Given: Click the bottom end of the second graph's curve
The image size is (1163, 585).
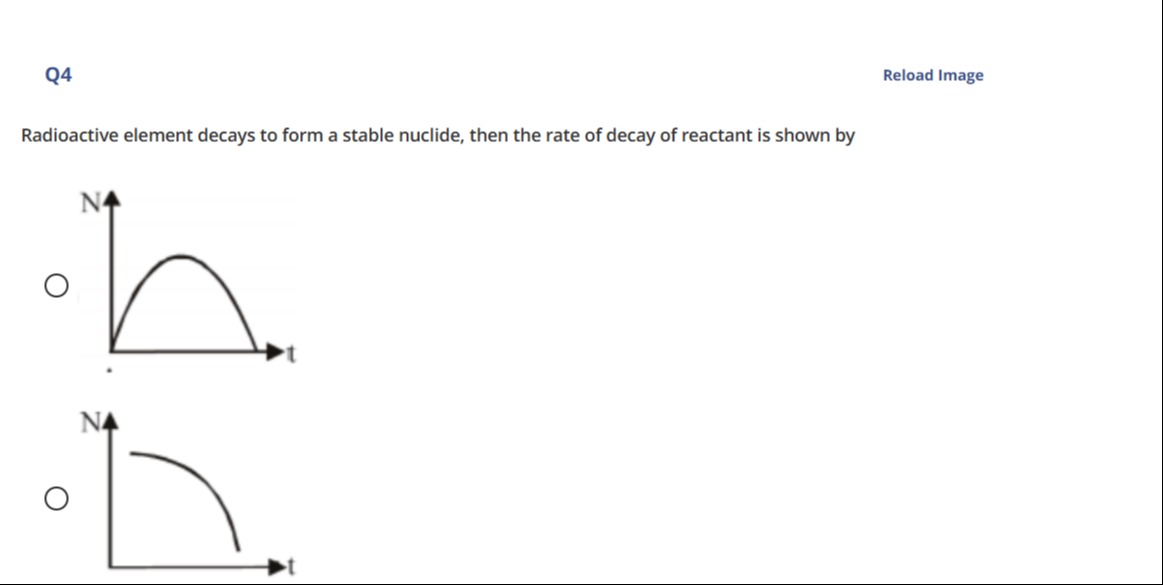Looking at the screenshot, I should [x=237, y=549].
